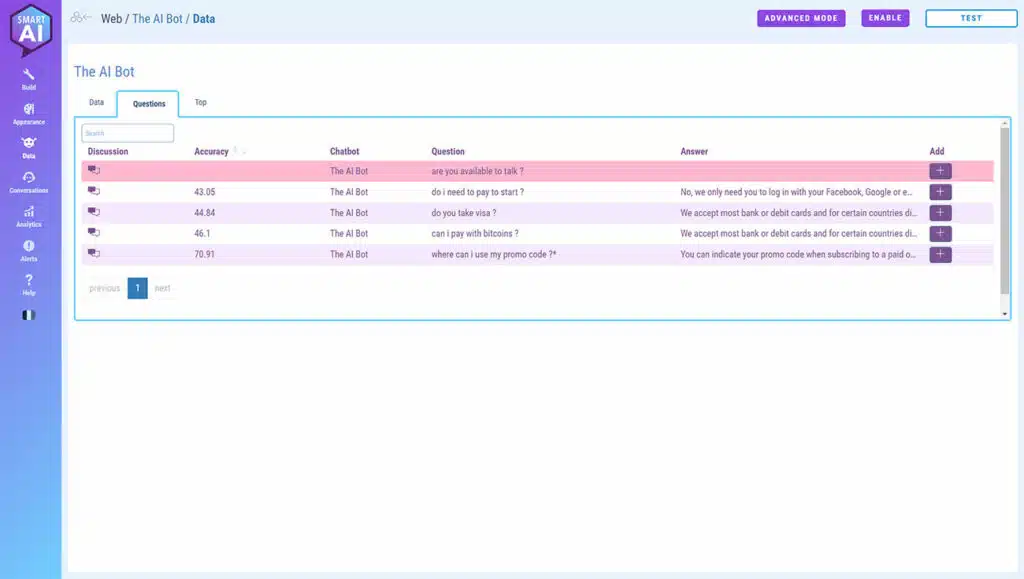The height and width of the screenshot is (579, 1024).
Task: Switch to the Top tab
Action: 201,102
